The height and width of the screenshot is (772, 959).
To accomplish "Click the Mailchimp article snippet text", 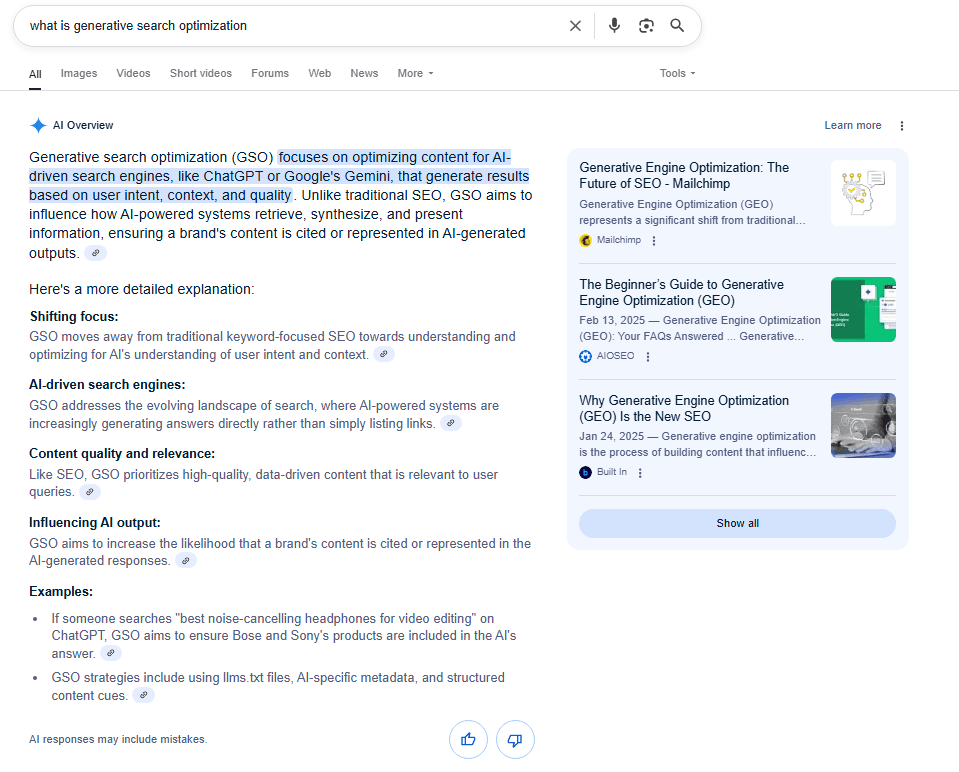I will (692, 212).
